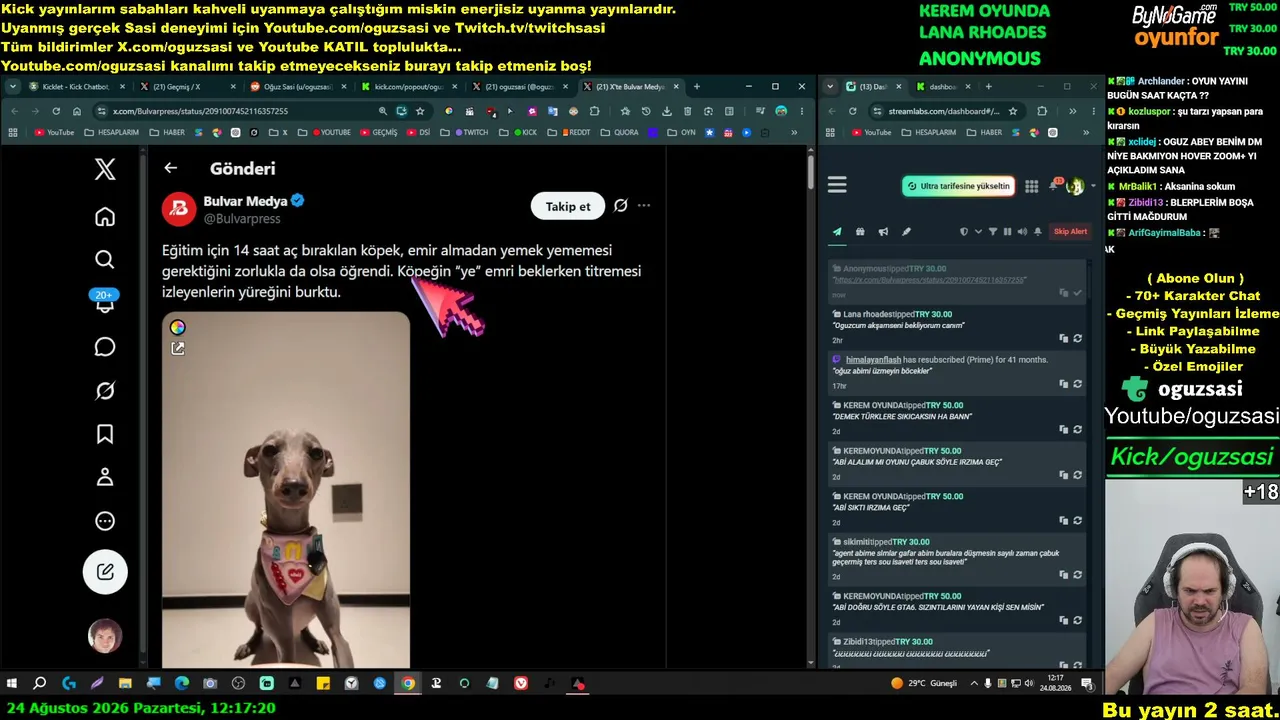The height and width of the screenshot is (720, 1280).
Task: Open the Bulvar Medya profile name link
Action: click(245, 201)
